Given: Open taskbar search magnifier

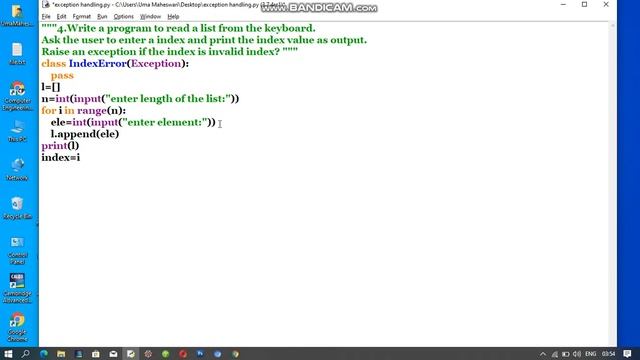Looking at the screenshot, I should (x=26, y=353).
